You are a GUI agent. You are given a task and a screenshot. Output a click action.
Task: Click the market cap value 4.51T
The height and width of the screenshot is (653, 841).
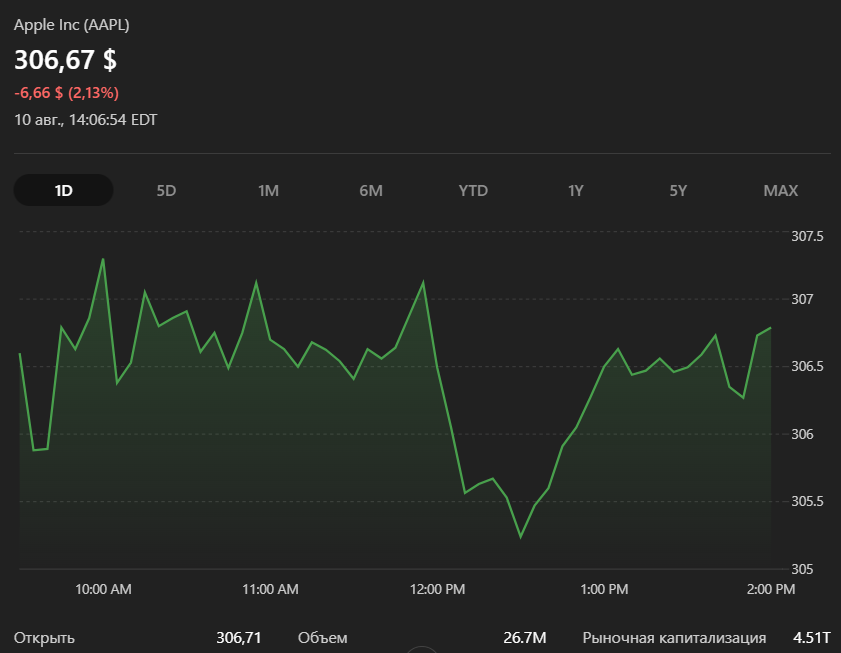(812, 637)
